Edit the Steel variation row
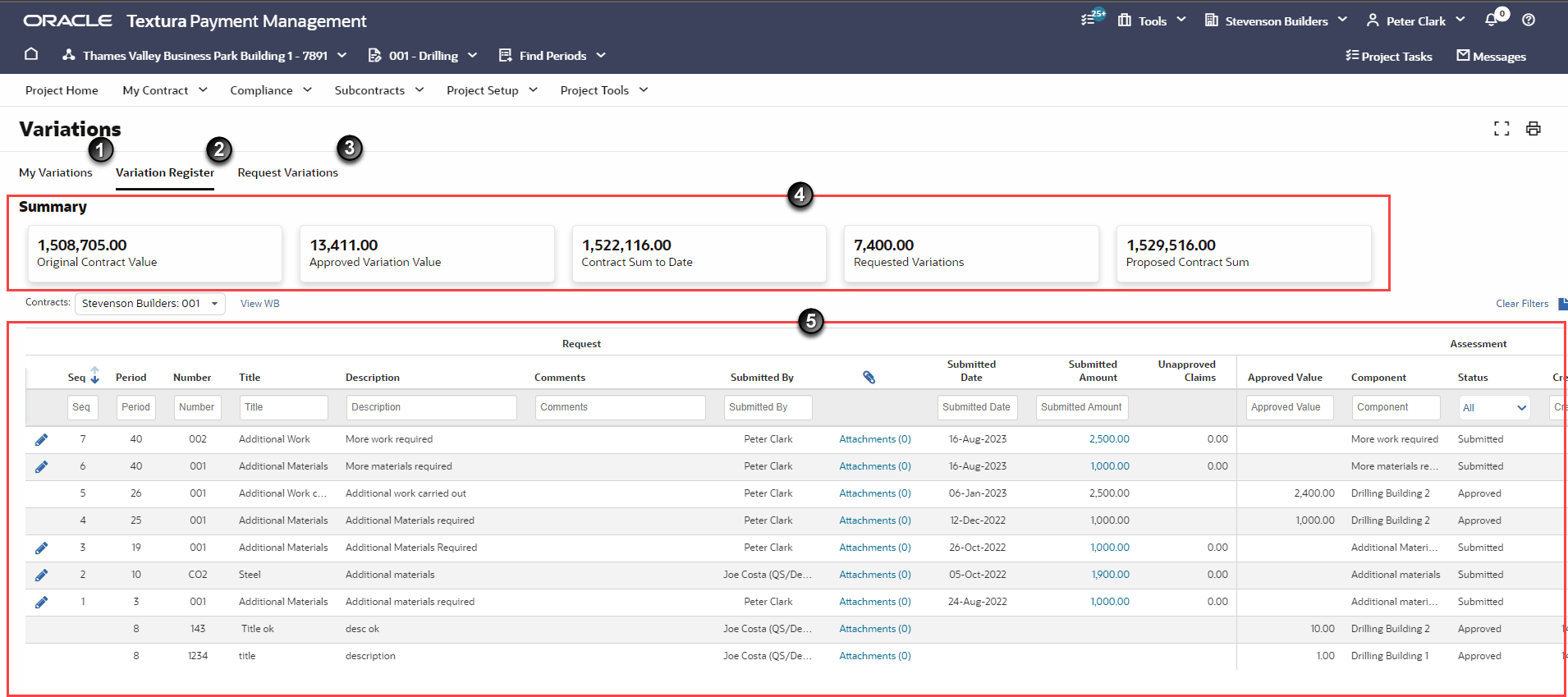This screenshot has height=697, width=1568. 41,575
